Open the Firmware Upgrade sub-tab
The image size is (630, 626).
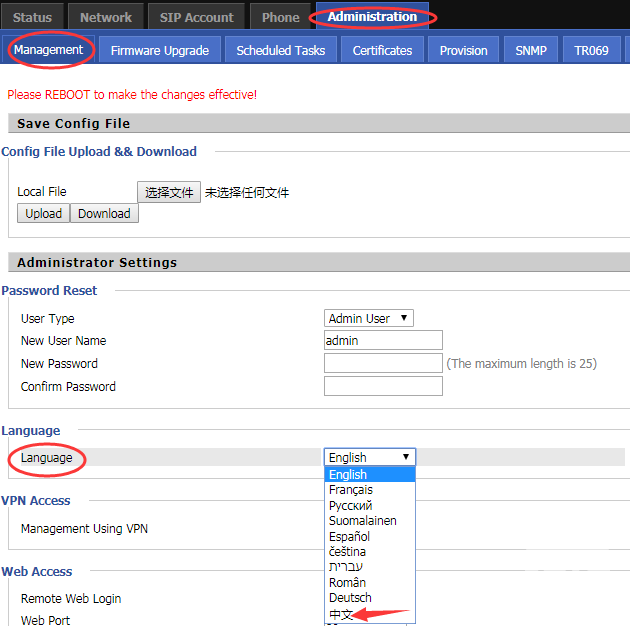(x=159, y=50)
